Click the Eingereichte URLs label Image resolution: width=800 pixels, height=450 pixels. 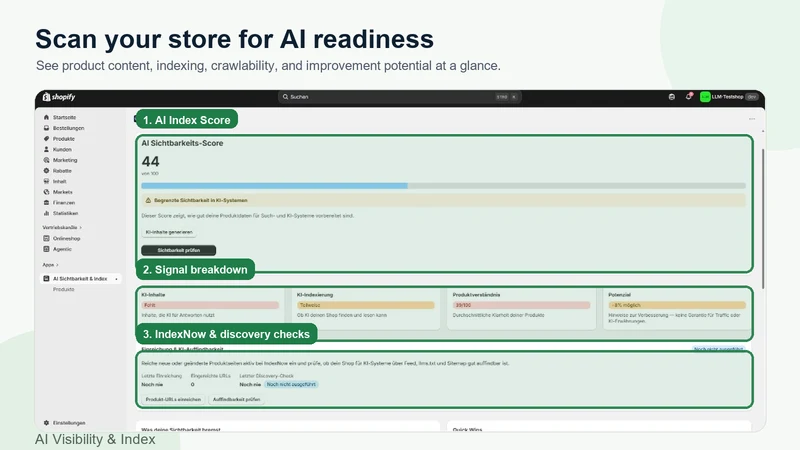point(211,376)
